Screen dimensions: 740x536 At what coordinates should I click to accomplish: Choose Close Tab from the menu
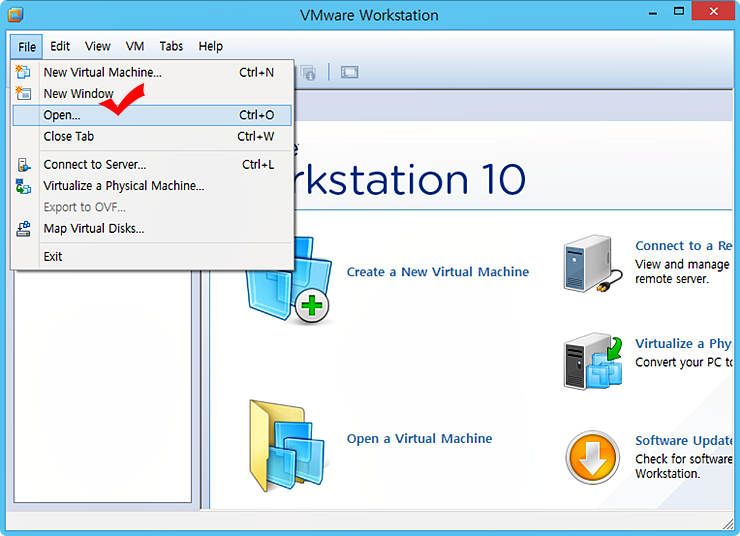(69, 136)
